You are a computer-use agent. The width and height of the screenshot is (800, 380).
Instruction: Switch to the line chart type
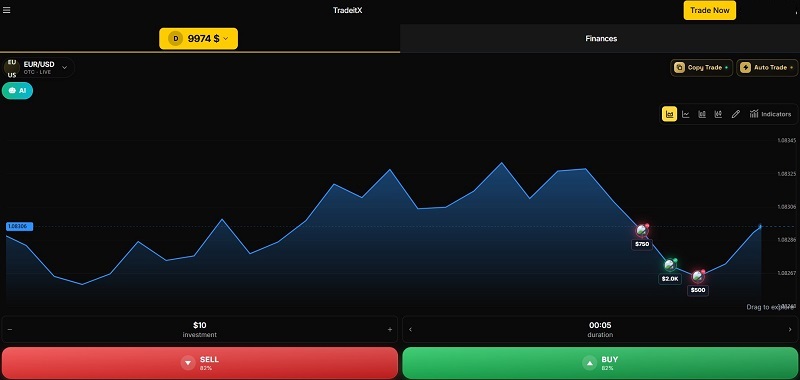(686, 114)
